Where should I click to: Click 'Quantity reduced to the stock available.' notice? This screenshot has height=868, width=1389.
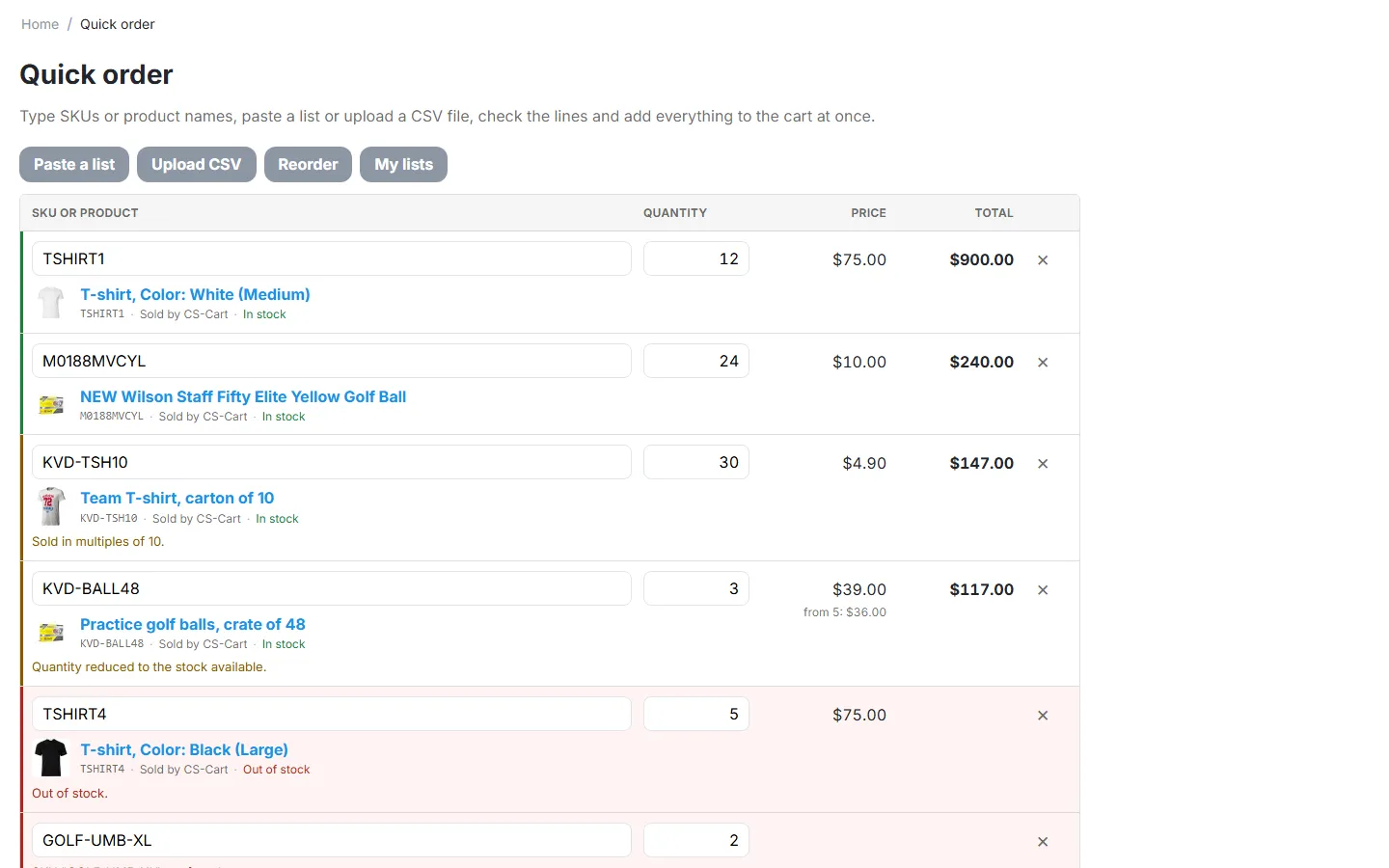[x=150, y=667]
